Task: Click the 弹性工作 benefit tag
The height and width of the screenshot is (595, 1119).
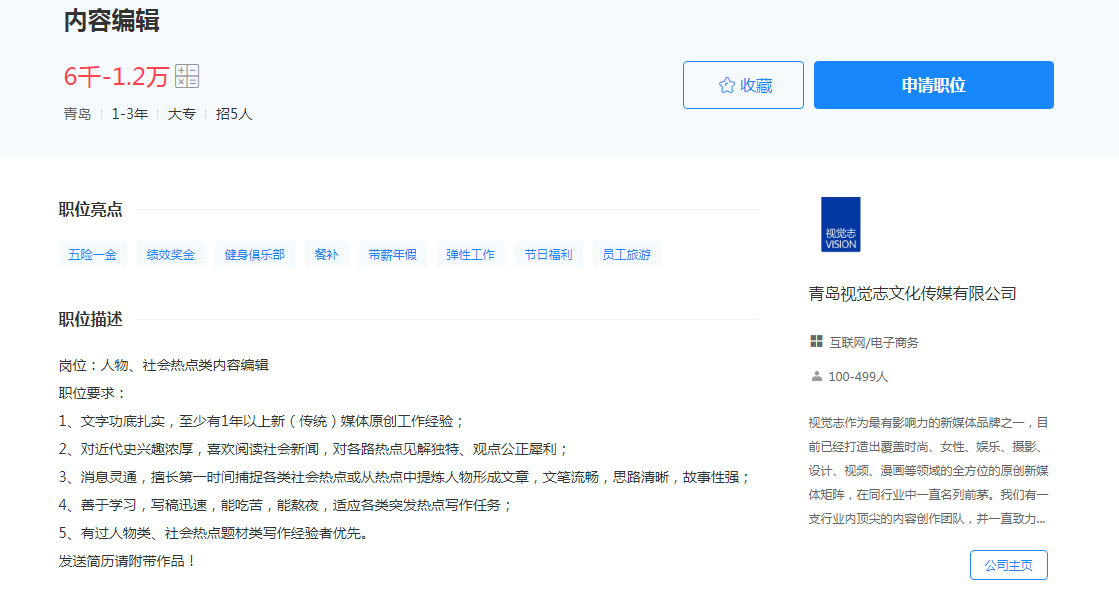Action: tap(470, 255)
